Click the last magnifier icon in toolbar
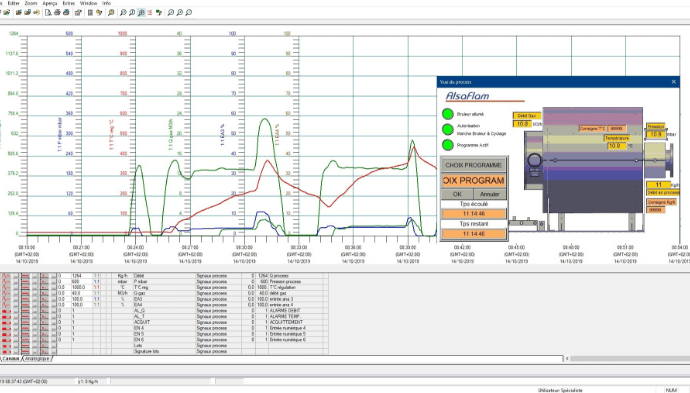 click(x=189, y=12)
